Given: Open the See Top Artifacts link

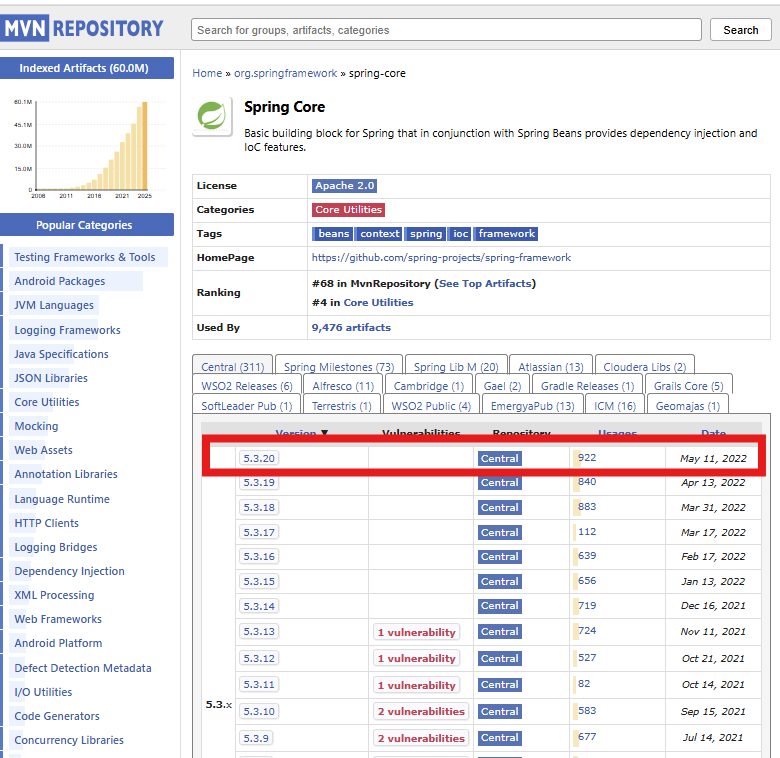Looking at the screenshot, I should (x=485, y=284).
